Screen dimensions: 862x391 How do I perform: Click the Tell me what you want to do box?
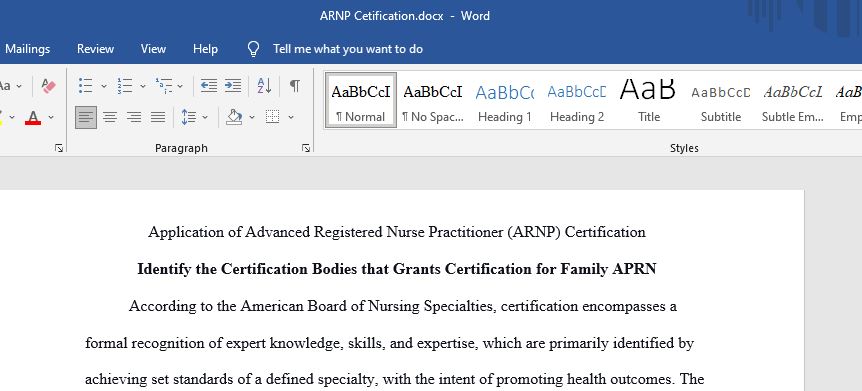(x=348, y=49)
